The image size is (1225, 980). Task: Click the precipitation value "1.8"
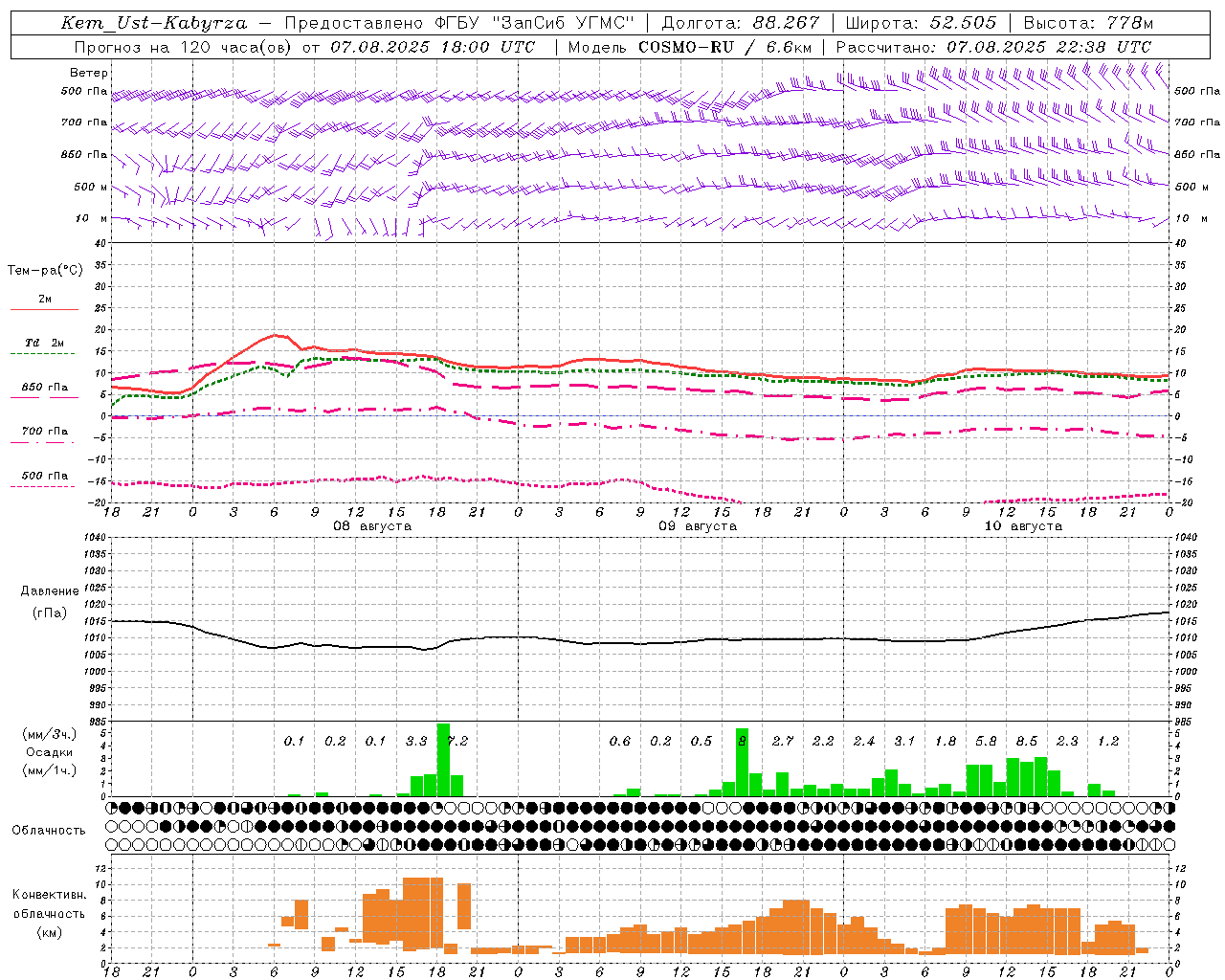click(946, 742)
